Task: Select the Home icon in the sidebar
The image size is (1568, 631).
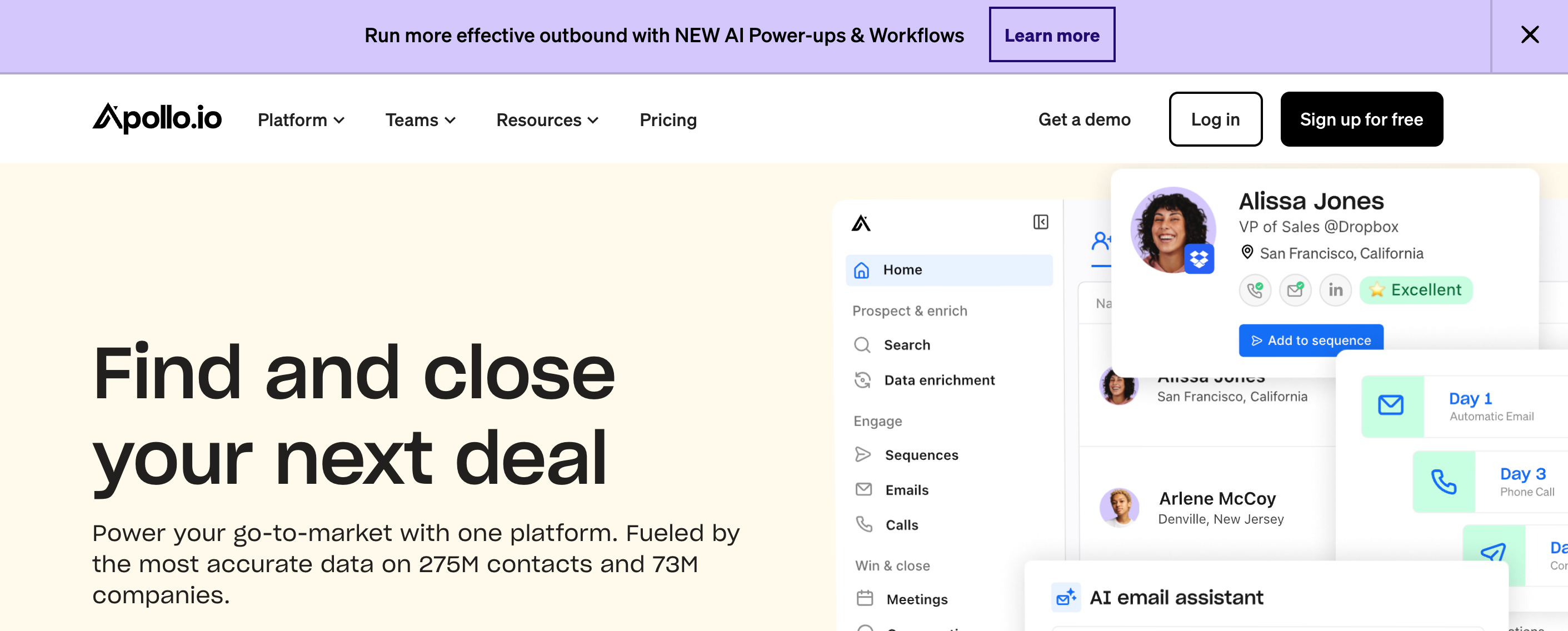Action: point(862,269)
